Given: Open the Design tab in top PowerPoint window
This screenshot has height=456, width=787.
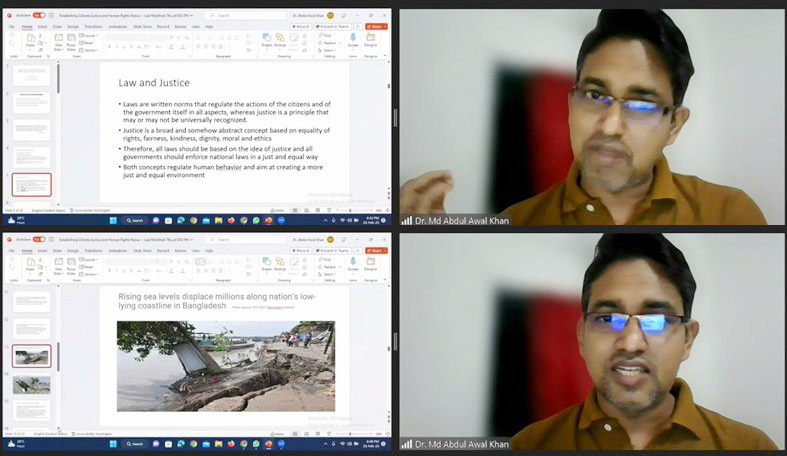Looking at the screenshot, I should [73, 27].
